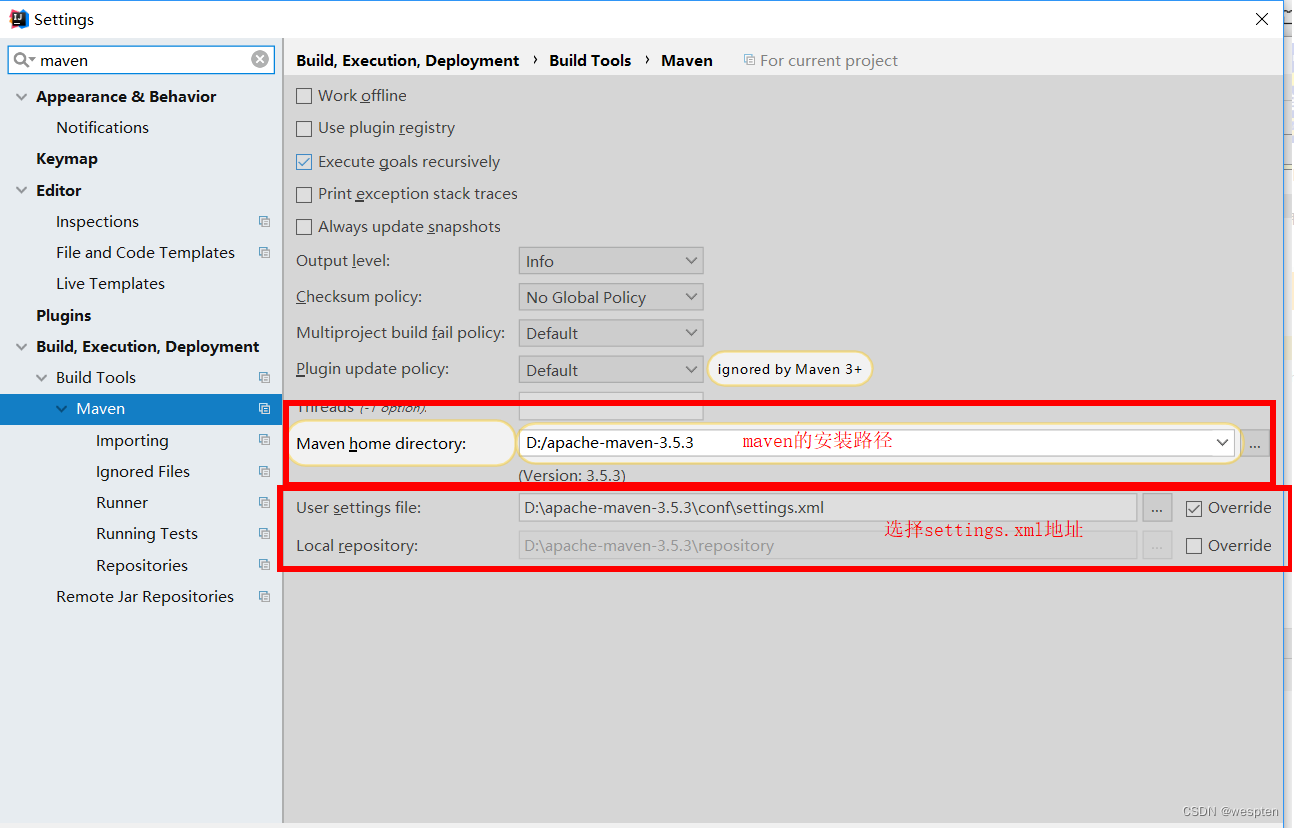Screen dimensions: 1294x828
Task: Open Repositories under Maven
Action: point(142,566)
